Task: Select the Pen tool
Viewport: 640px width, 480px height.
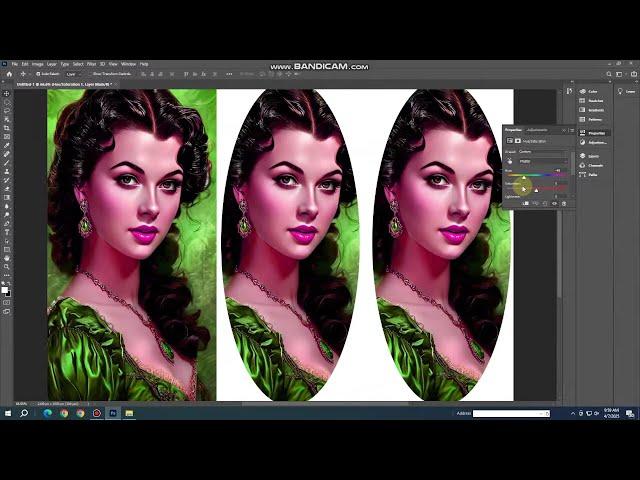Action: (7, 223)
